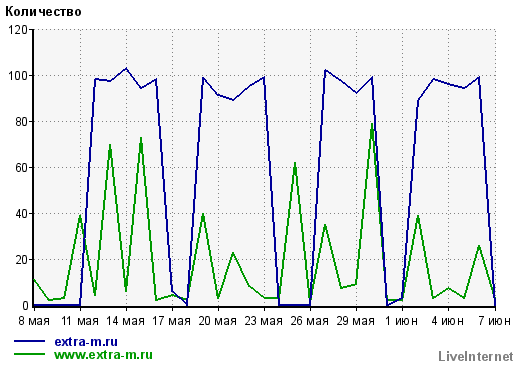Click the 60 y-axis value label
The width and height of the screenshot is (520, 366).
[x=22, y=168]
